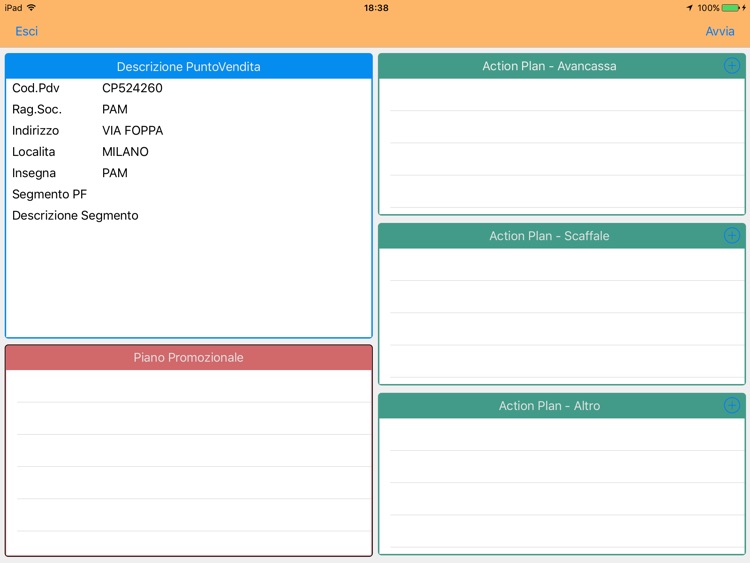
Task: Select the Rag.Soc. label
Action: pos(37,109)
